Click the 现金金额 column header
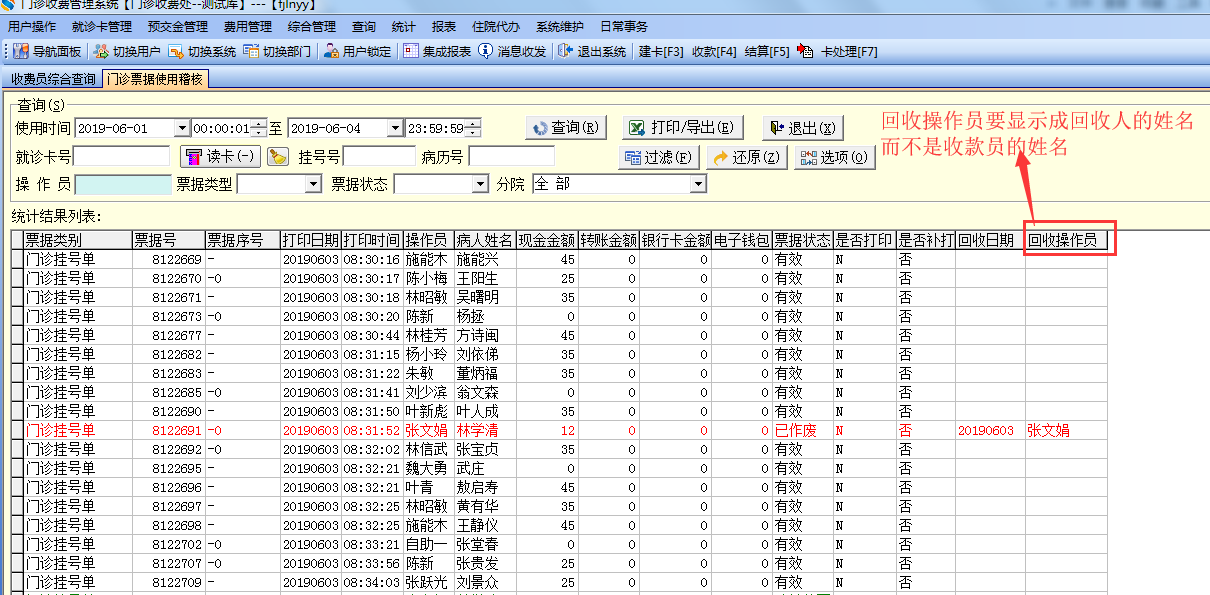Viewport: 1210px width, 595px height. click(547, 240)
